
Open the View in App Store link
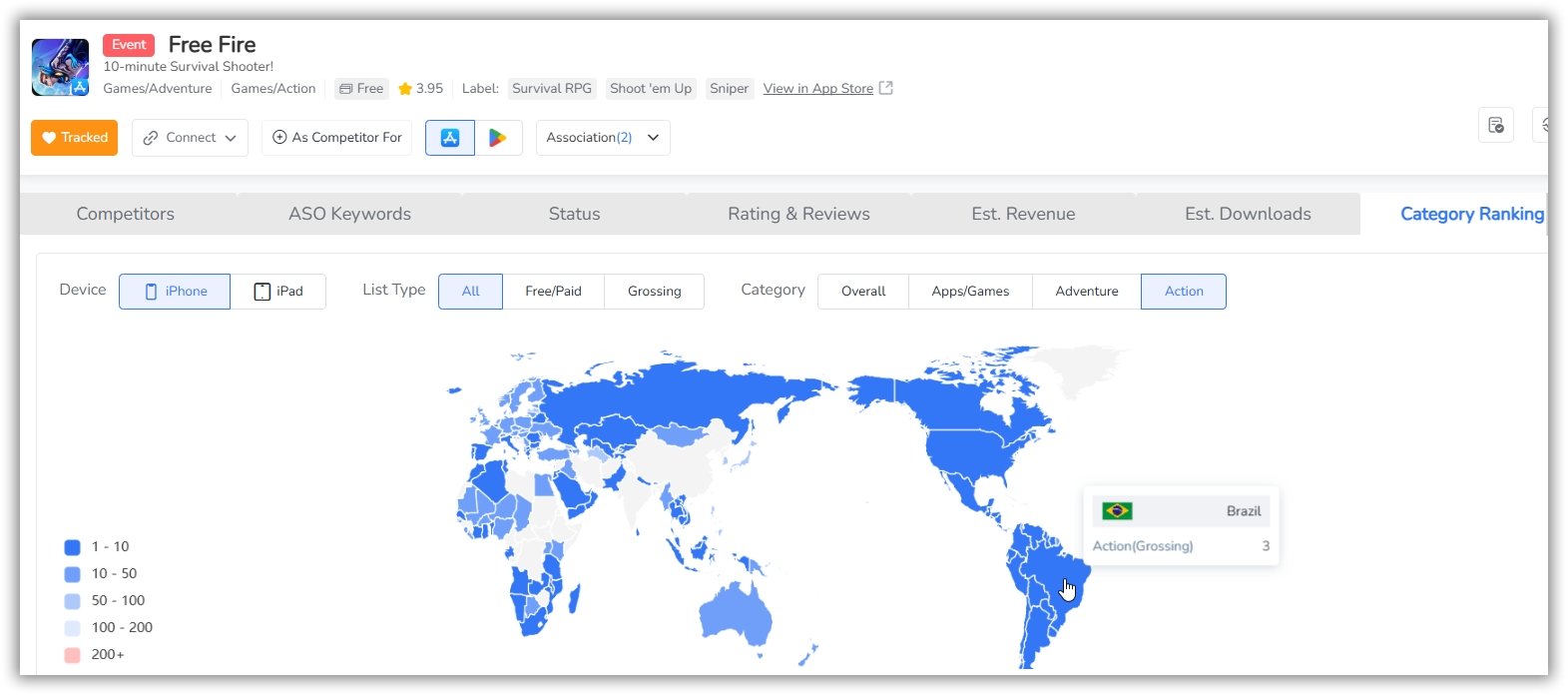click(818, 89)
